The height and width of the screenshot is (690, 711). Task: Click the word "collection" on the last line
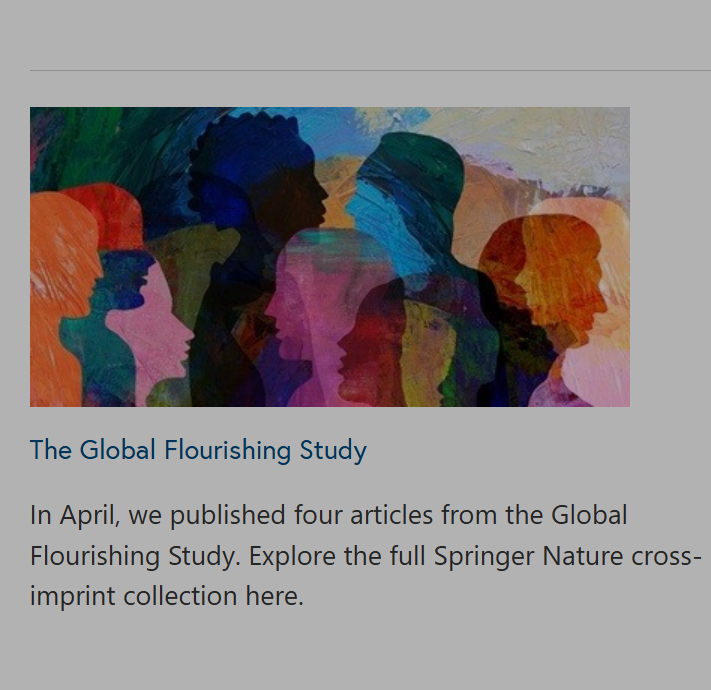[181, 596]
